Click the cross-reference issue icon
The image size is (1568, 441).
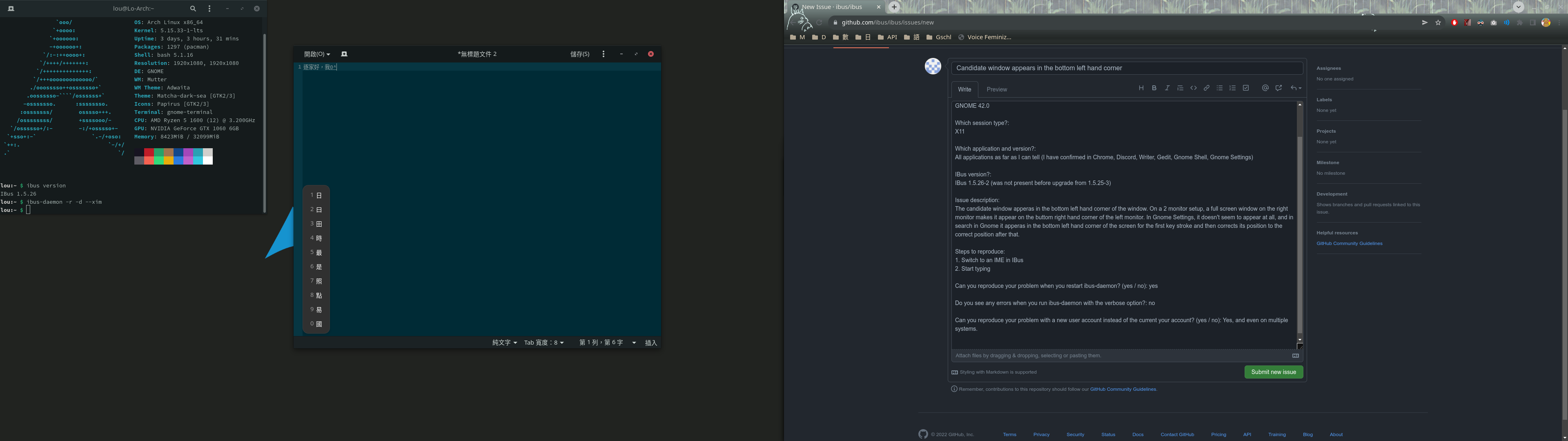coord(1278,88)
